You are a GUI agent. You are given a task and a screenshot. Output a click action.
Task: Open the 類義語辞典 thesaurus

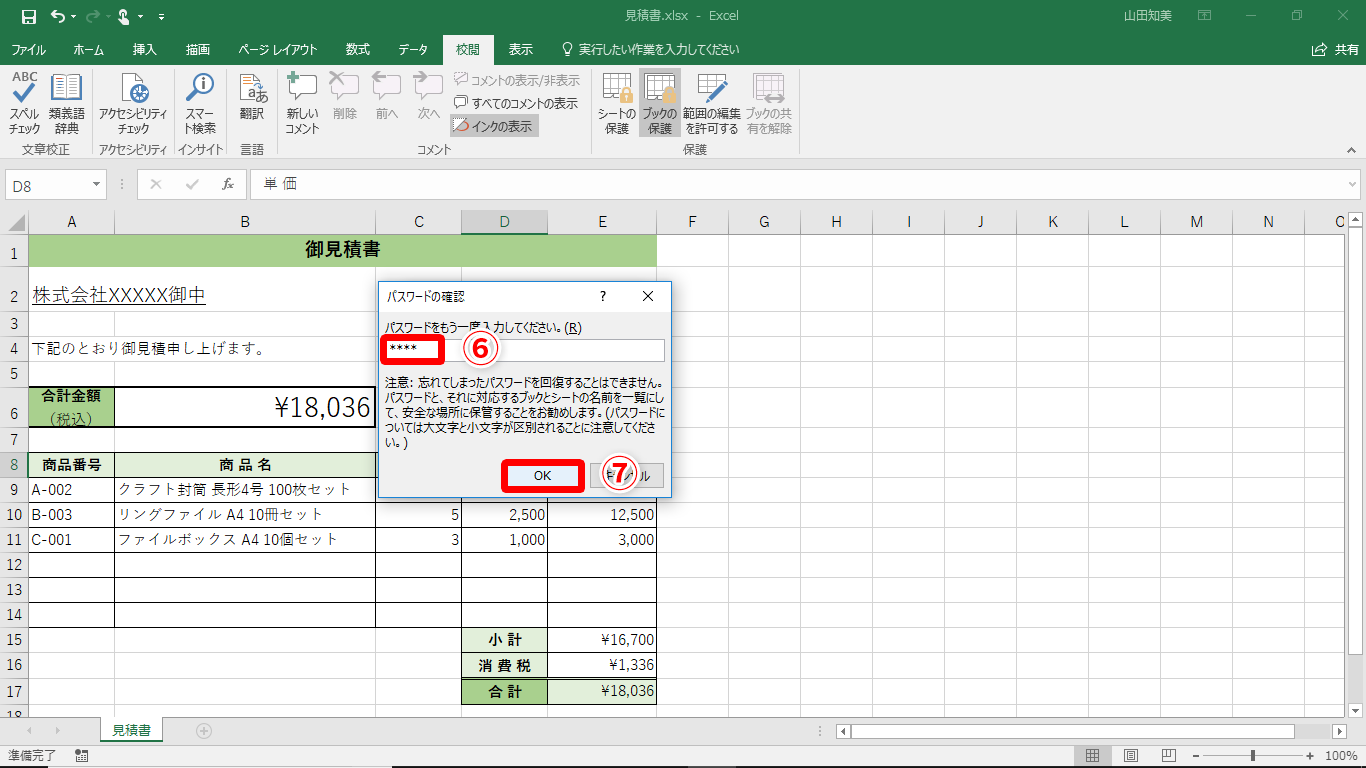click(67, 104)
